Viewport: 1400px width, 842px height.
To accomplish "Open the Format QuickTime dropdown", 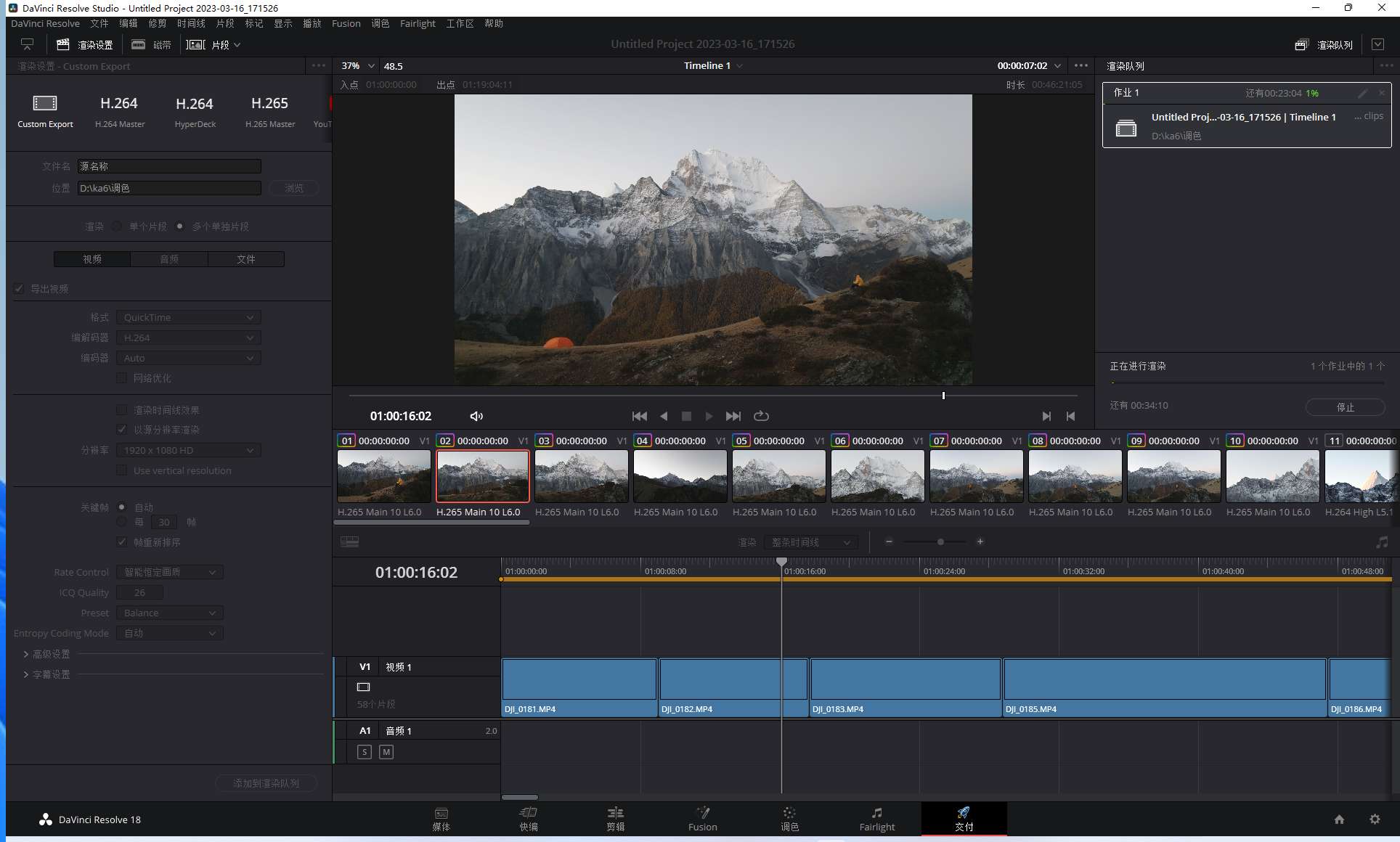I will click(x=188, y=317).
